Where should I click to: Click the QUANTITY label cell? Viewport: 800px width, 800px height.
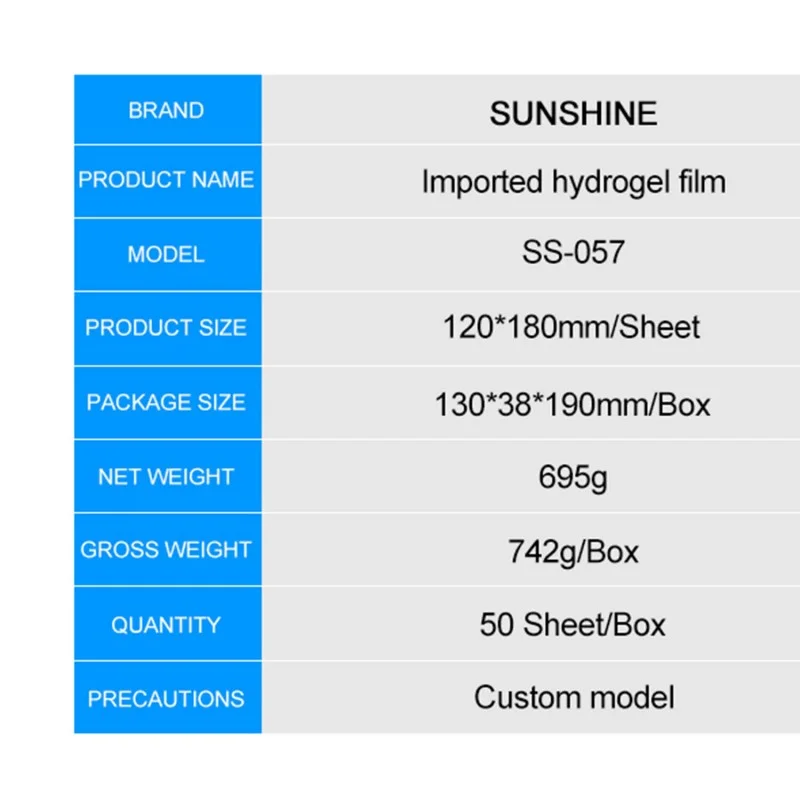167,623
